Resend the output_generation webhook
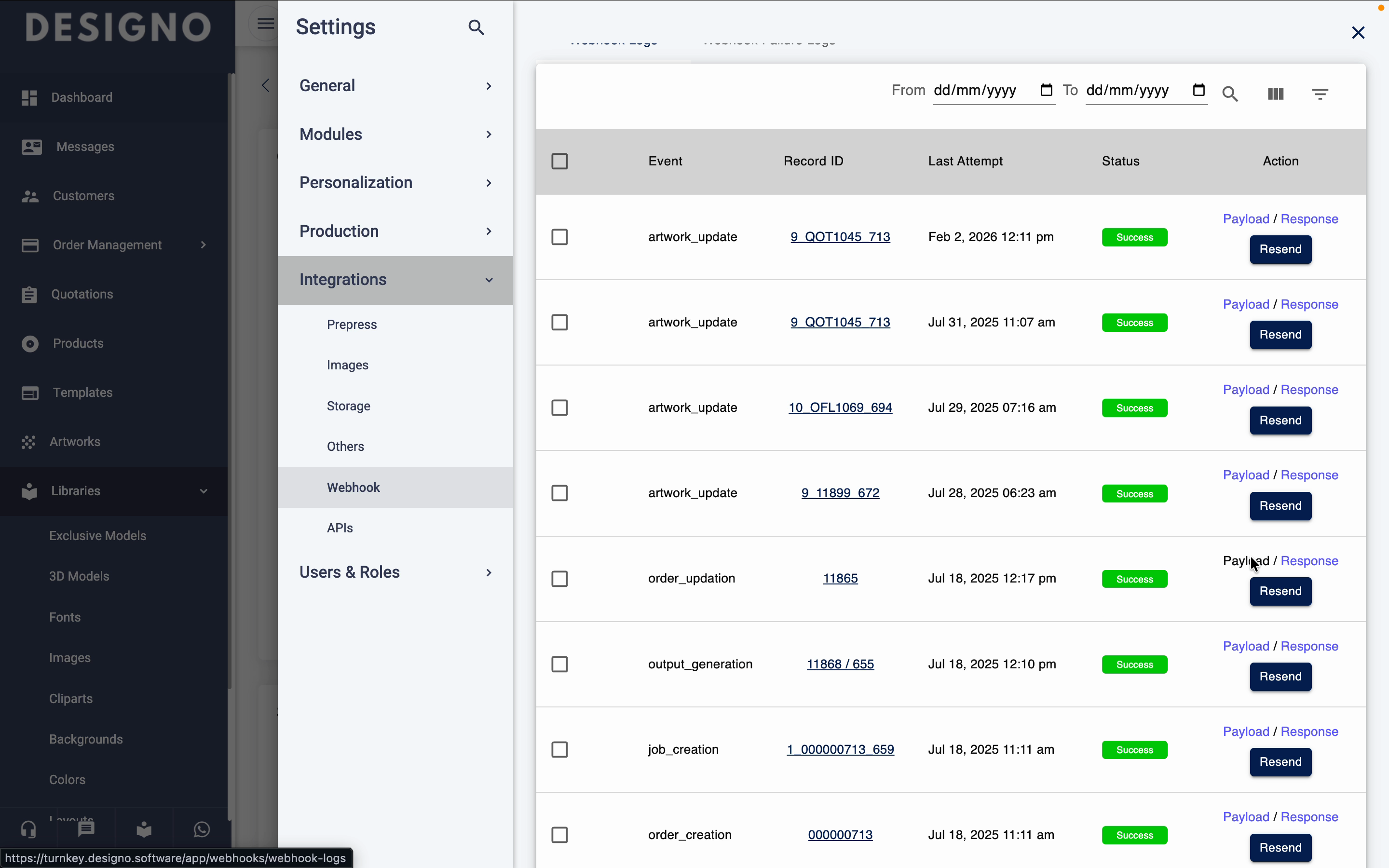The image size is (1389, 868). coord(1280,677)
